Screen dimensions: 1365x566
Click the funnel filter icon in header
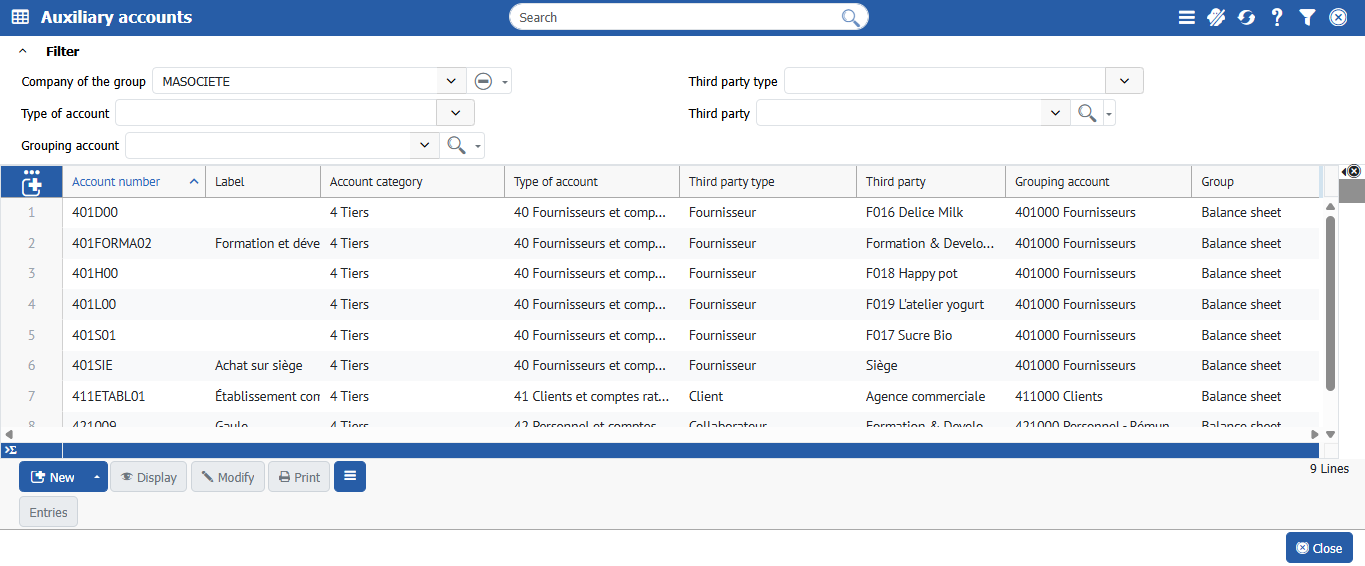pos(1307,17)
